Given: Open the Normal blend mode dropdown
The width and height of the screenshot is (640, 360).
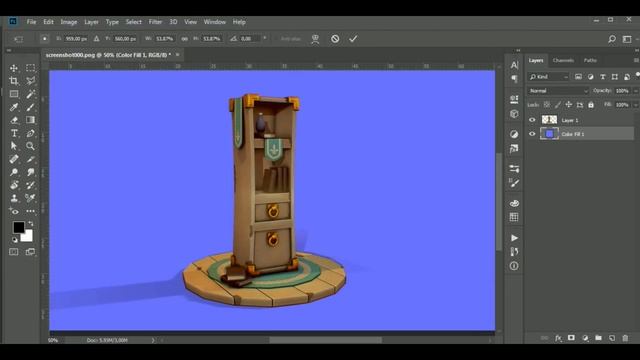Looking at the screenshot, I should click(x=558, y=91).
